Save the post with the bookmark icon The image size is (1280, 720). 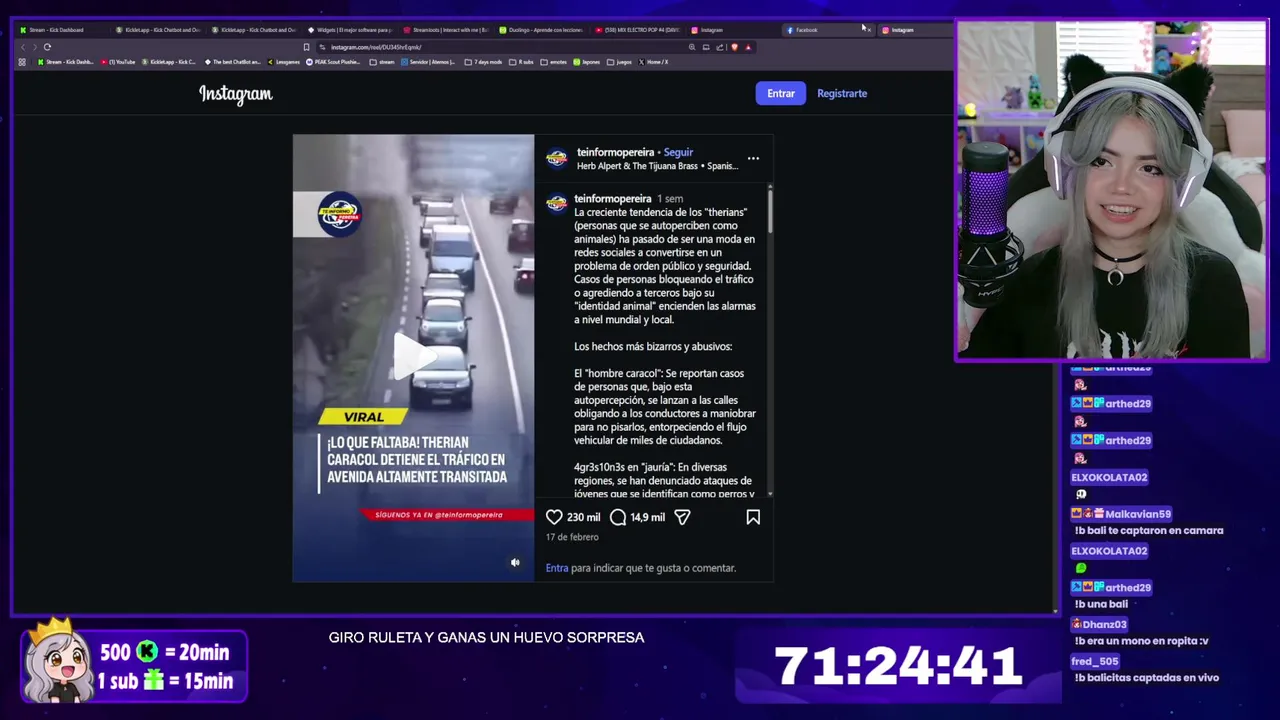[x=753, y=517]
